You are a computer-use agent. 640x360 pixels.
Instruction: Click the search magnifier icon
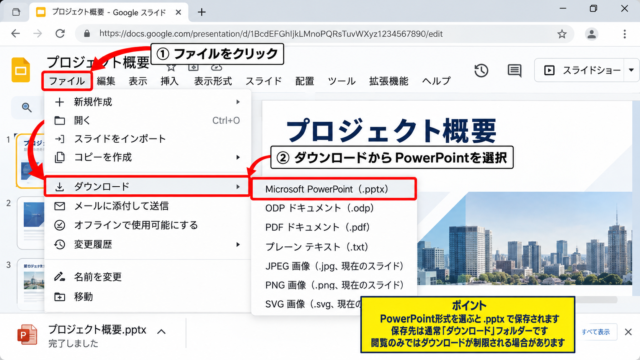tap(27, 107)
